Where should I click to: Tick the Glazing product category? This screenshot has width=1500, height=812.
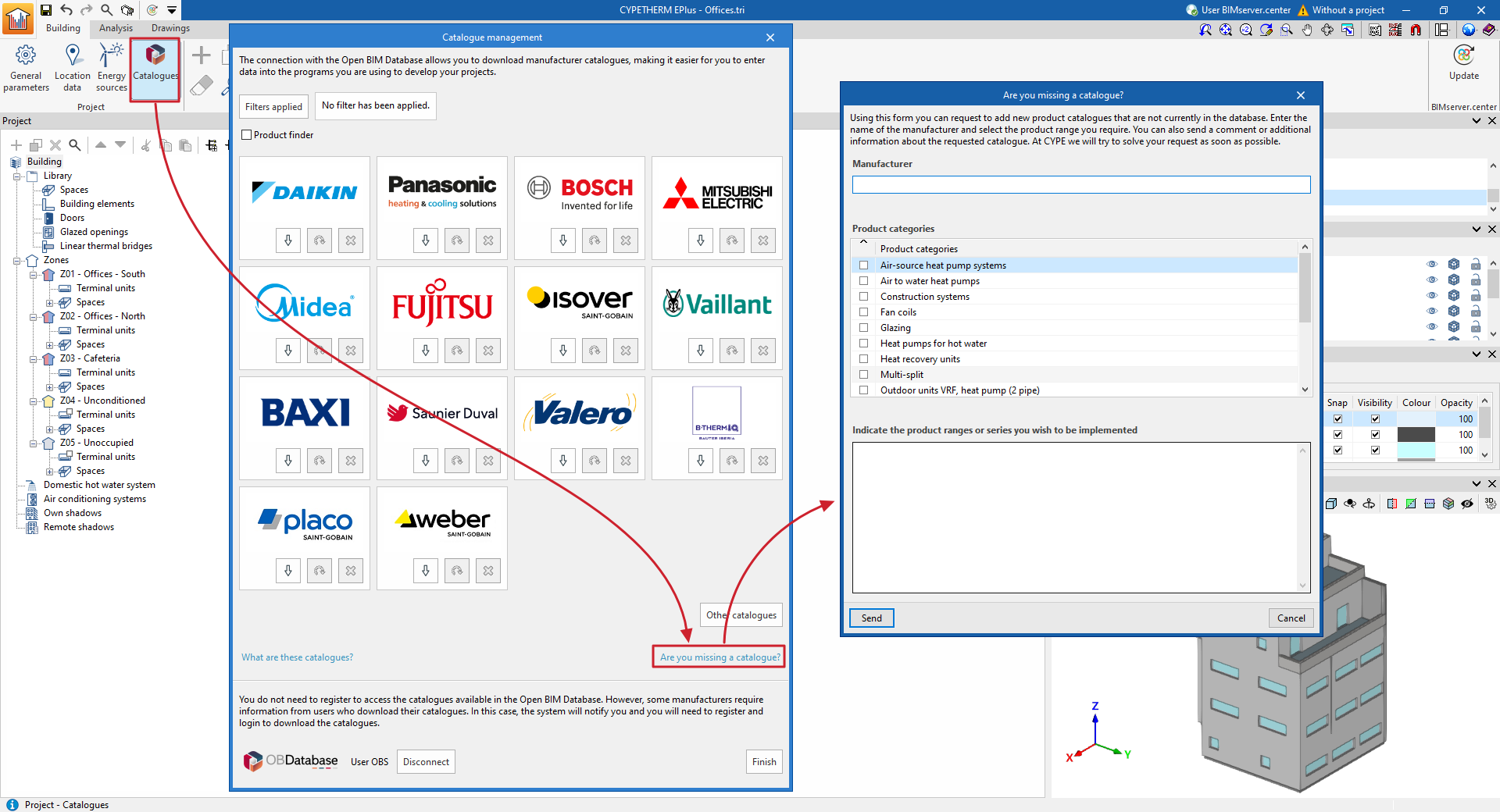tap(863, 328)
